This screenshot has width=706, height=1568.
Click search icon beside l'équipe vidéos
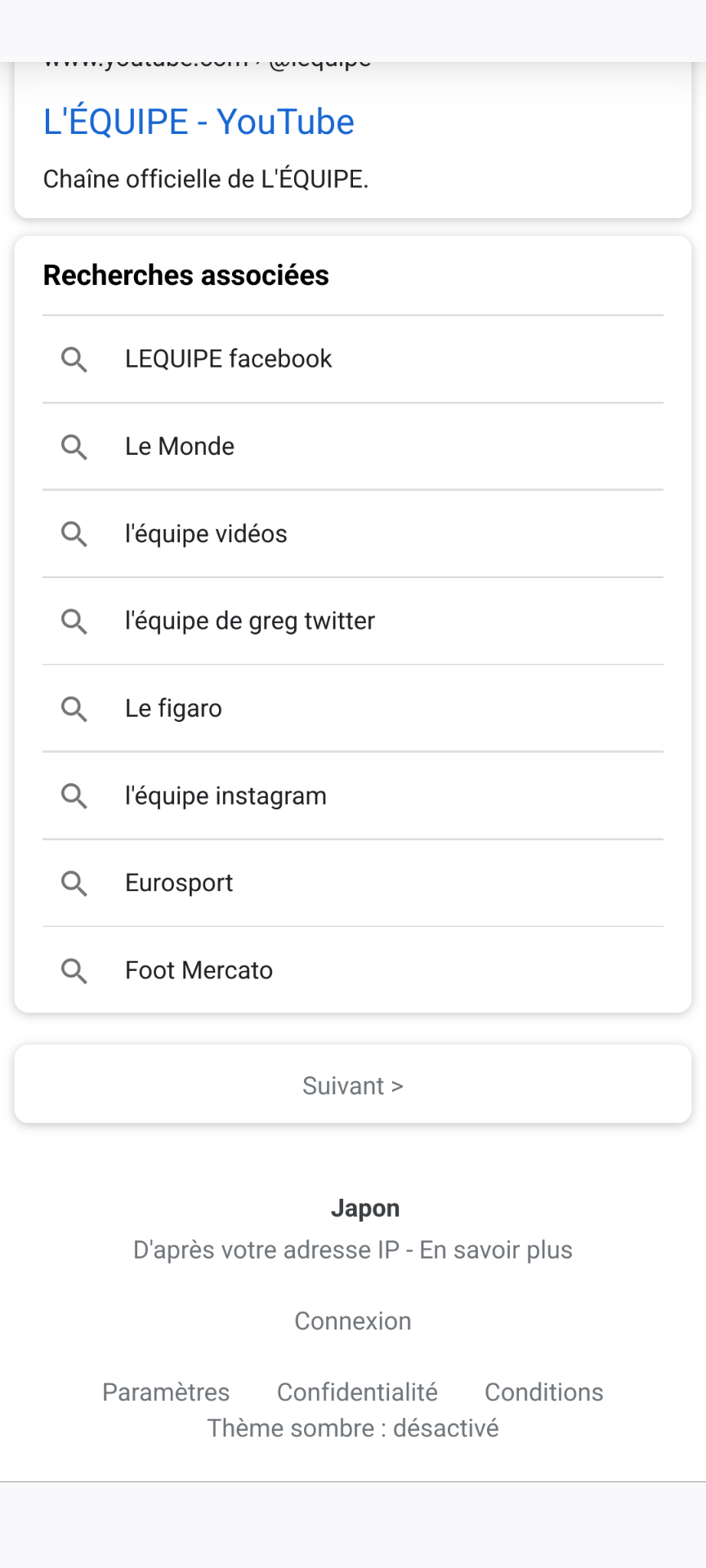[x=74, y=534]
